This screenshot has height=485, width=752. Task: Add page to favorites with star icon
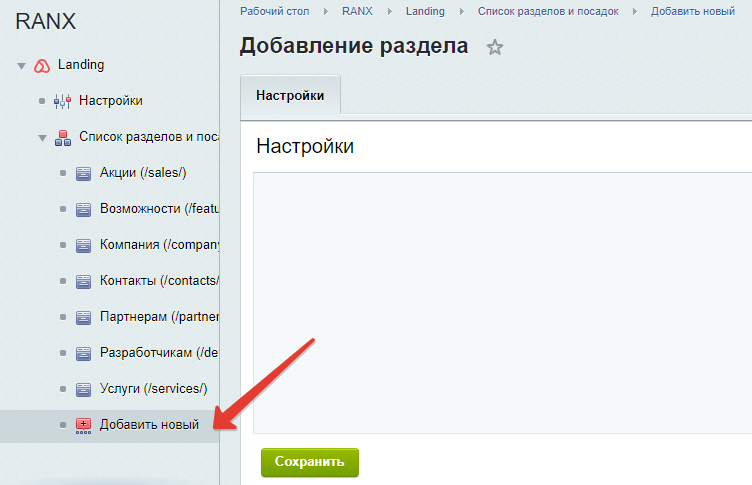(494, 47)
